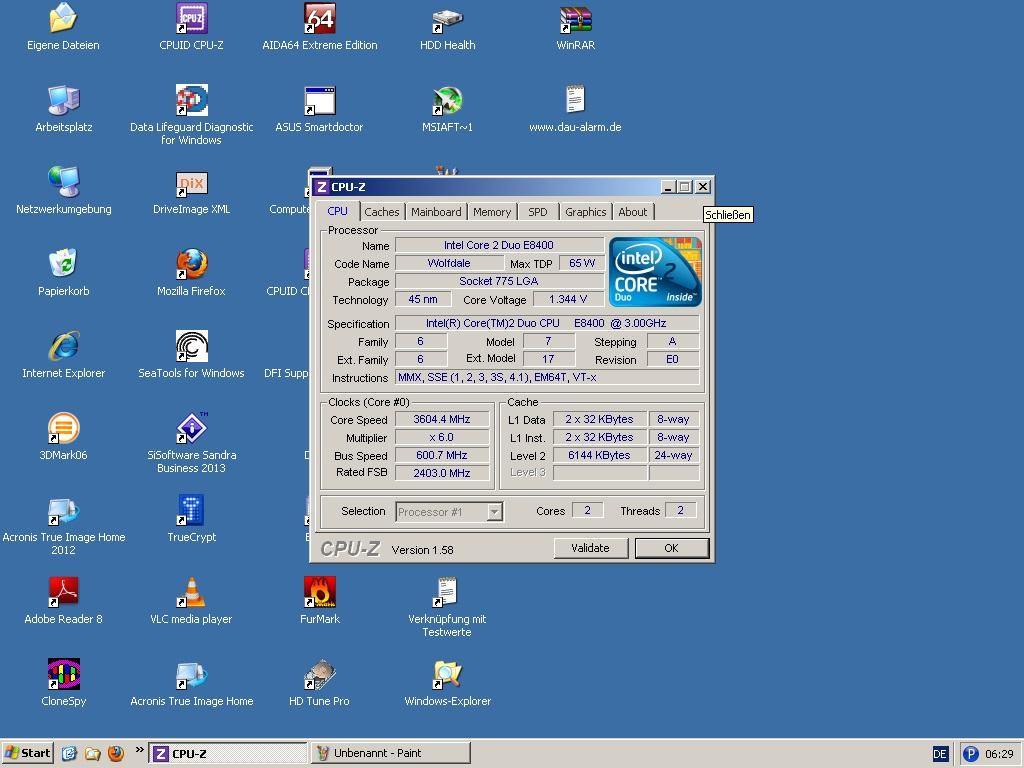Viewport: 1024px width, 768px height.
Task: Click the '1.344 V' core voltage value
Action: pos(568,299)
